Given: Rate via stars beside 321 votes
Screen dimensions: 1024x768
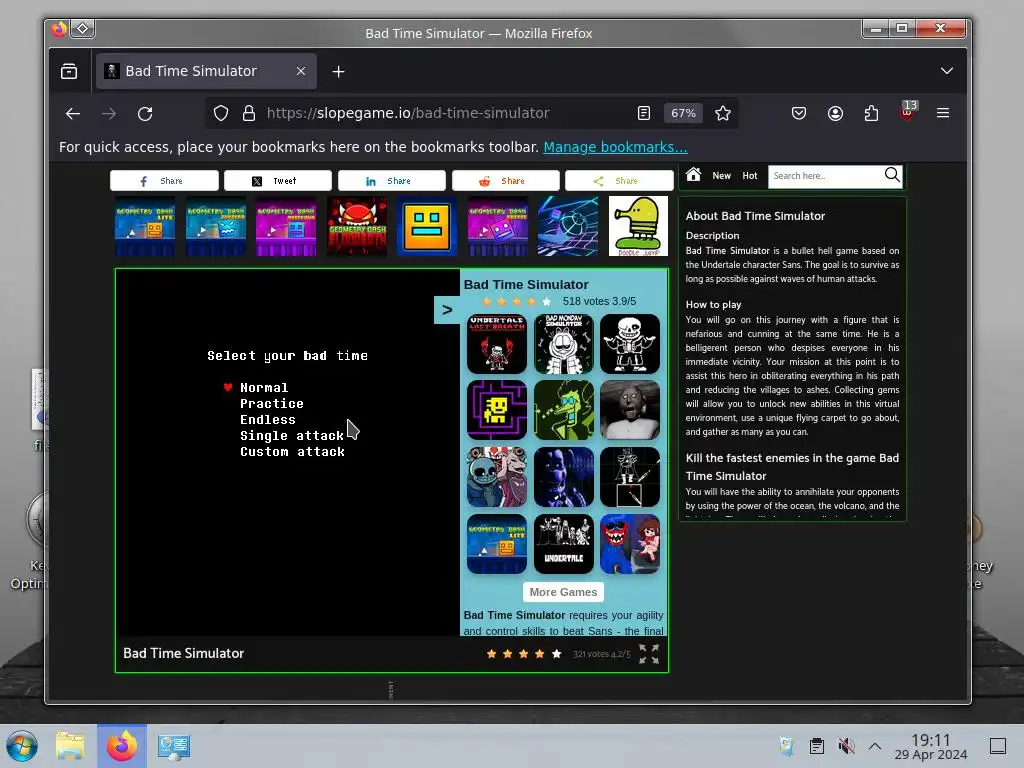Looking at the screenshot, I should pyautogui.click(x=524, y=654).
